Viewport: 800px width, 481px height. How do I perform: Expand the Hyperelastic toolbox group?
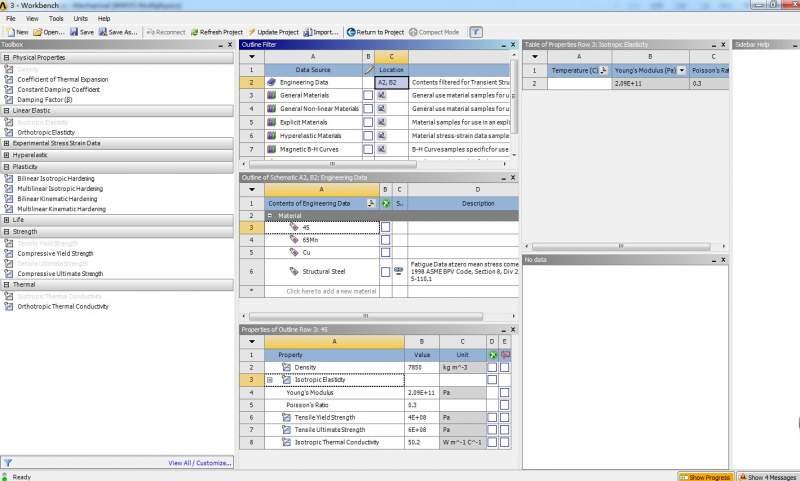click(7, 155)
